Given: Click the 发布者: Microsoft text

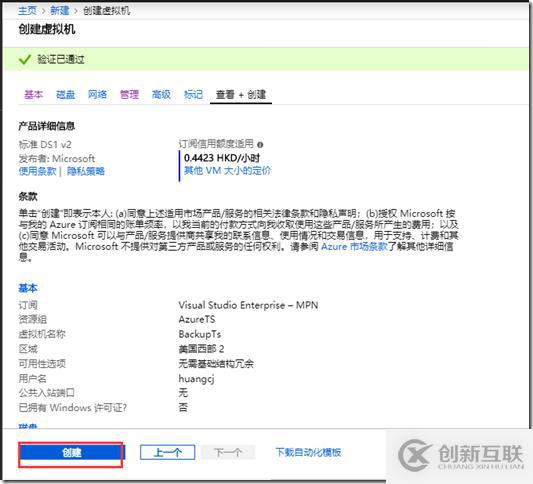Looking at the screenshot, I should (57, 158).
